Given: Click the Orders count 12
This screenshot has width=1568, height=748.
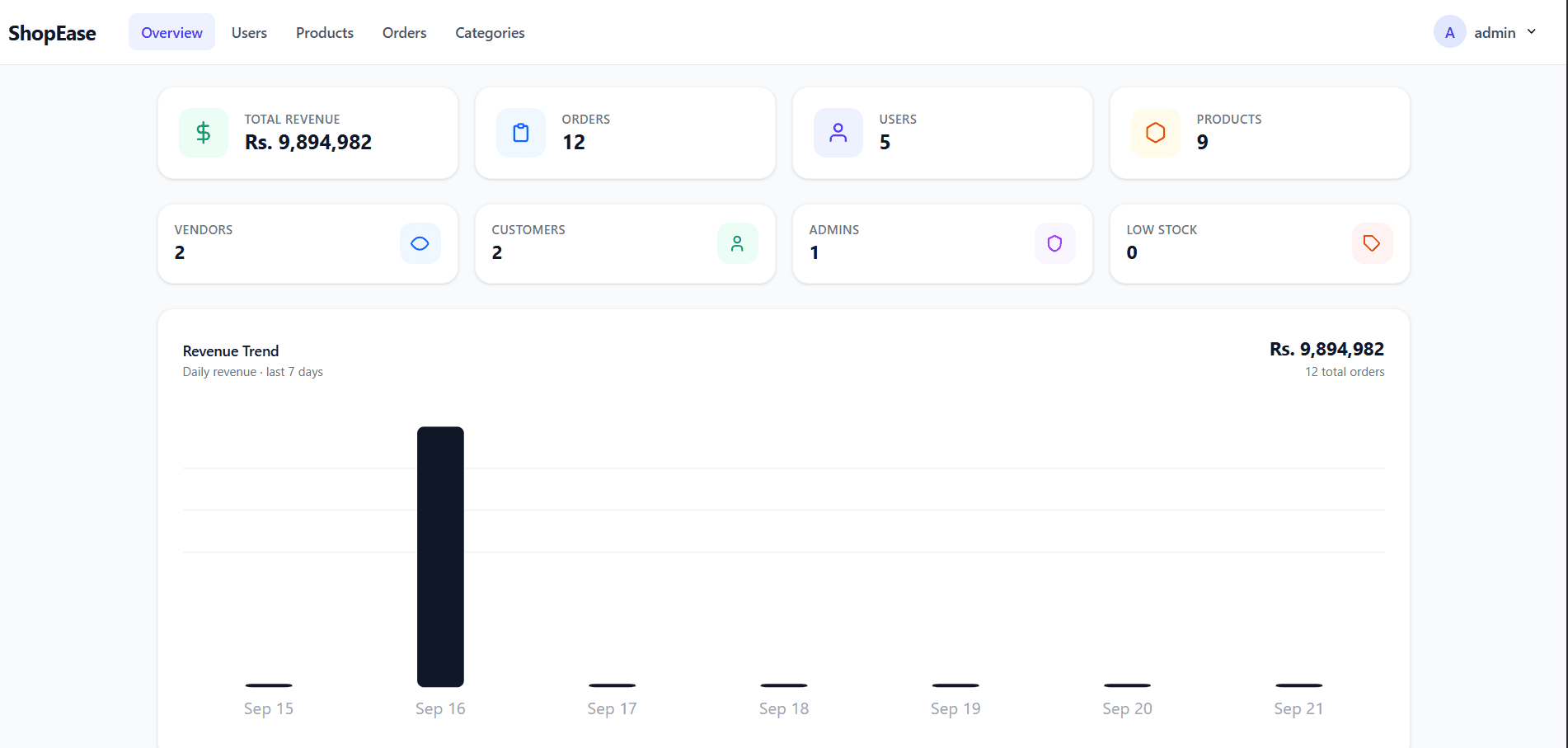Looking at the screenshot, I should tap(574, 142).
